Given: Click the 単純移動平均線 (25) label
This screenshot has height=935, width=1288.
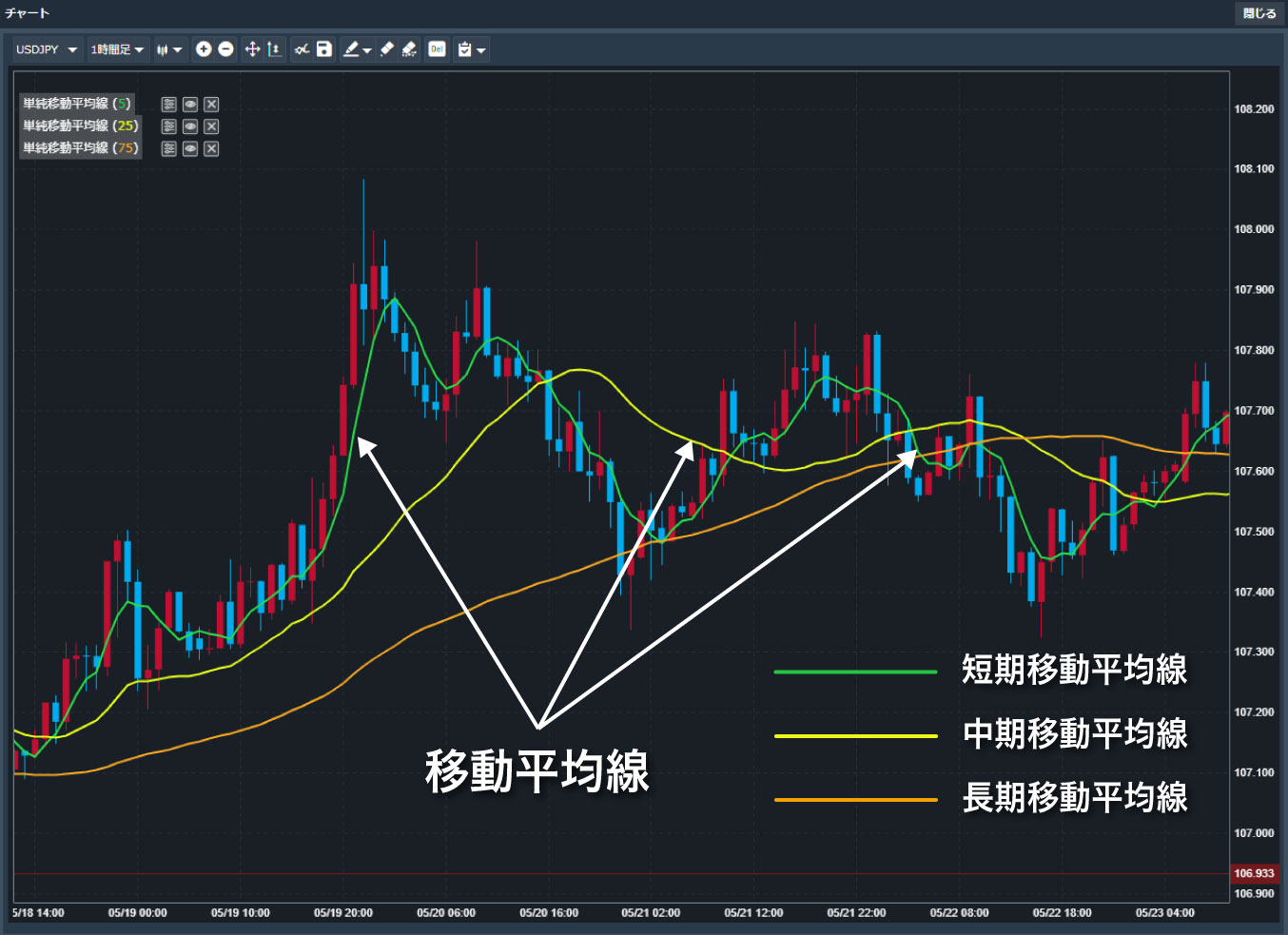Looking at the screenshot, I should 81,126.
